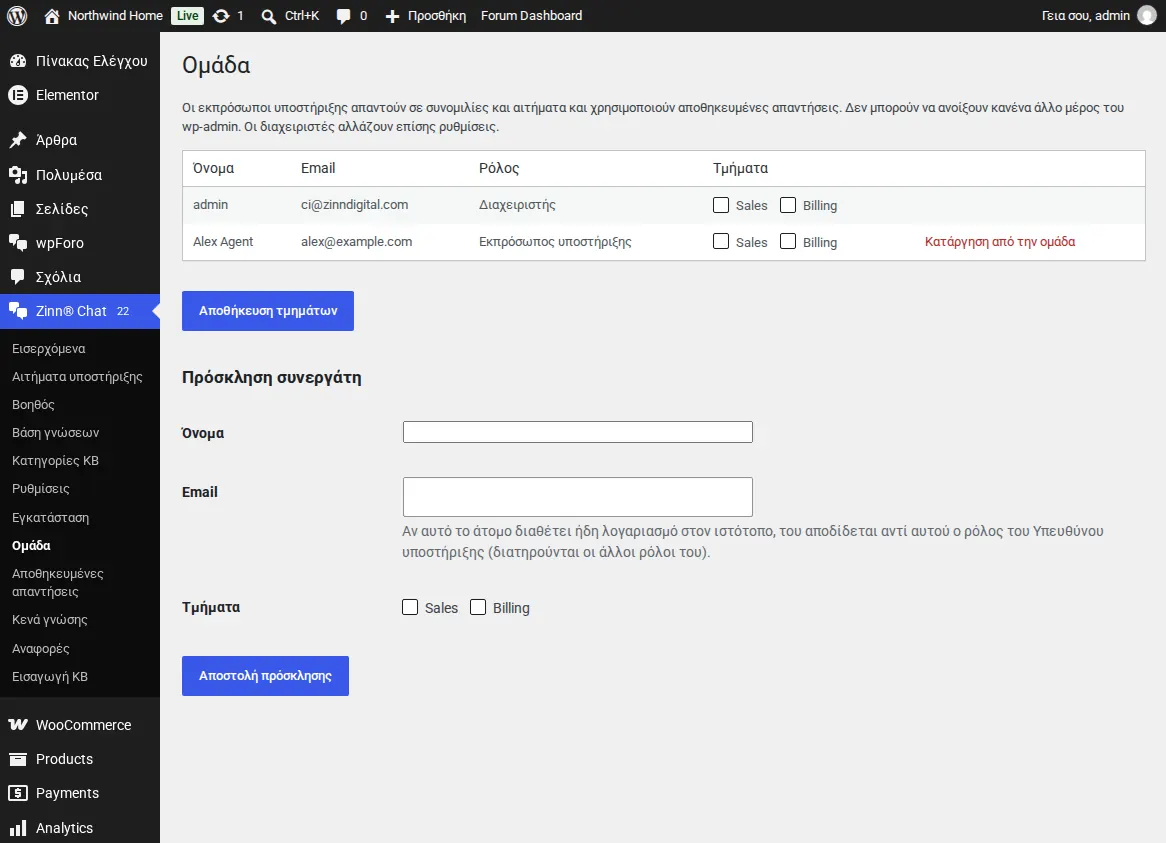This screenshot has width=1166, height=843.
Task: Click the wpForo icon in sidebar
Action: pos(18,242)
